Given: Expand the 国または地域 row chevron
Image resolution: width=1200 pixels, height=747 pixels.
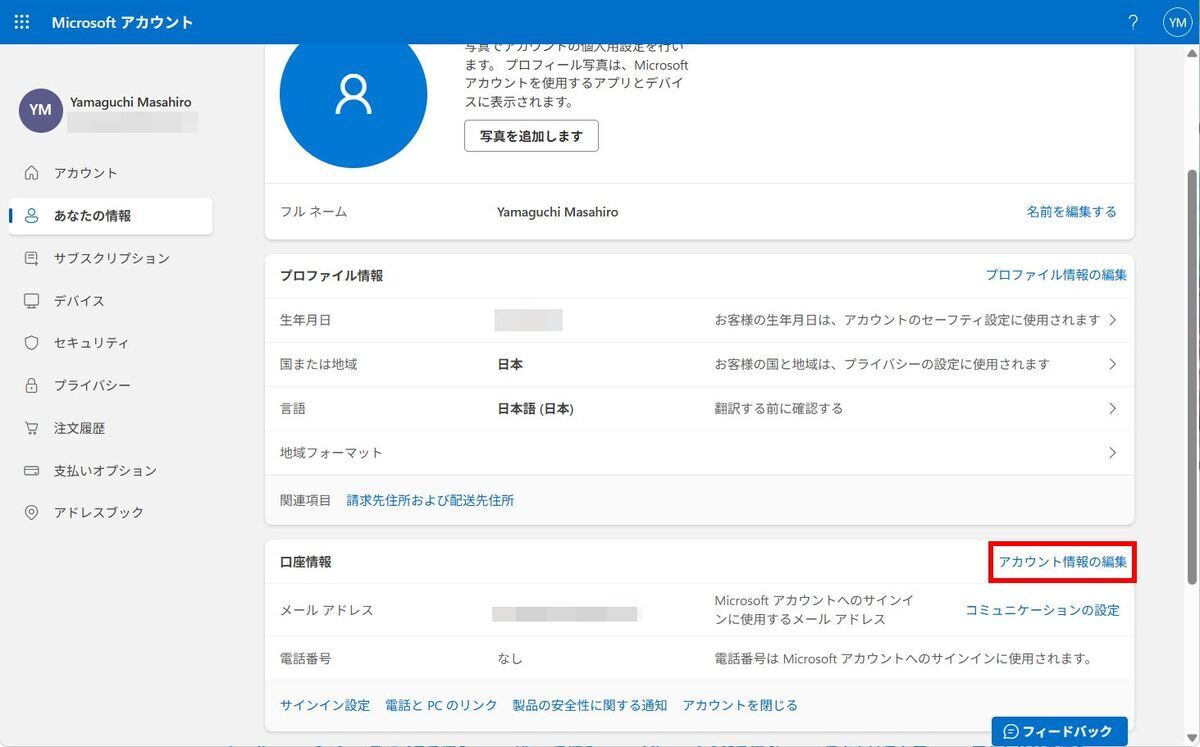Looking at the screenshot, I should 1113,364.
